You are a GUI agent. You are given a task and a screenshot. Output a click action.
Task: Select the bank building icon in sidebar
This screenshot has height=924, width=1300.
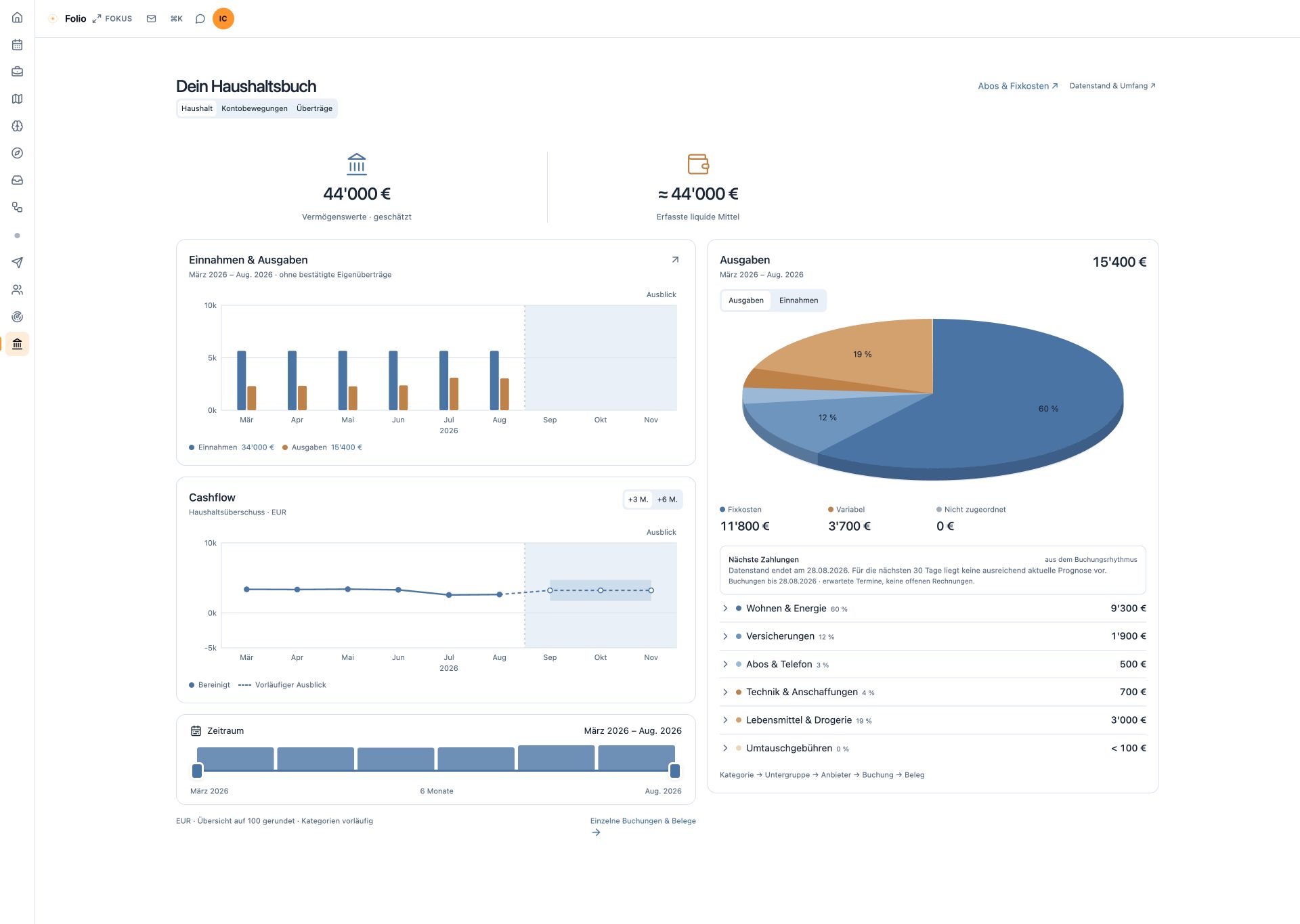[x=18, y=344]
